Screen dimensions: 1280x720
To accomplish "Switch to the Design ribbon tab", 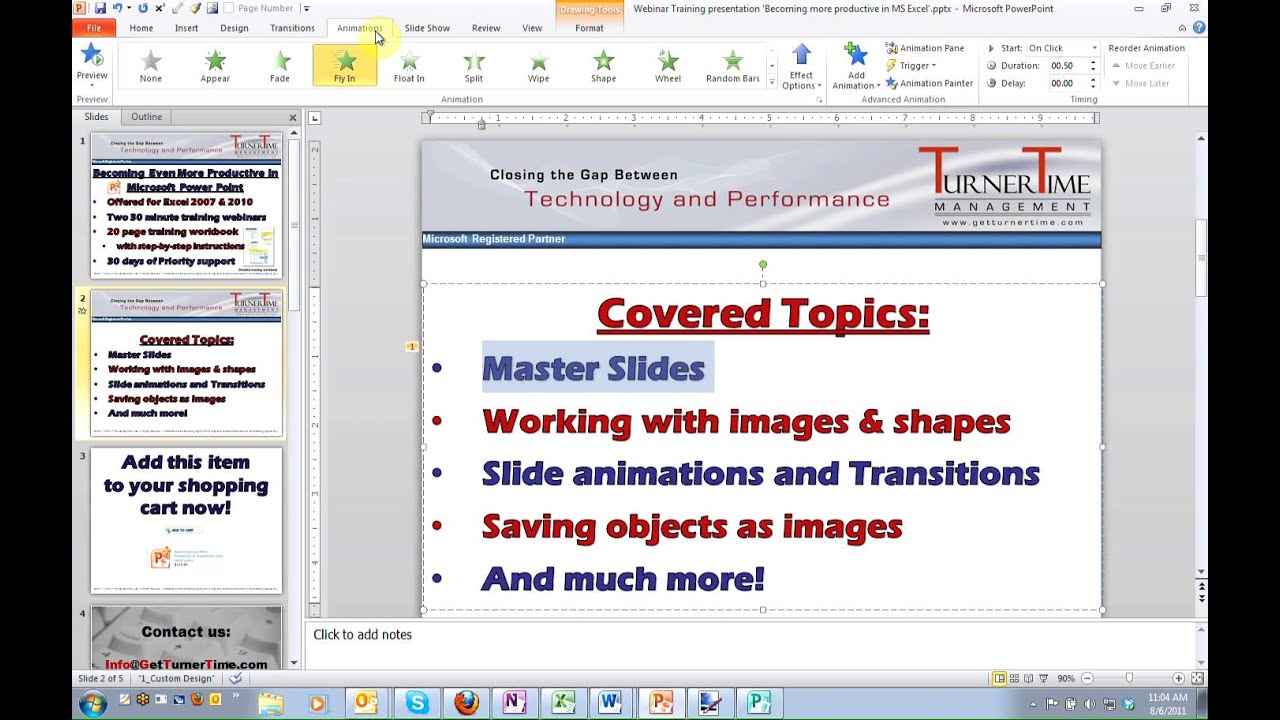I will click(x=234, y=28).
